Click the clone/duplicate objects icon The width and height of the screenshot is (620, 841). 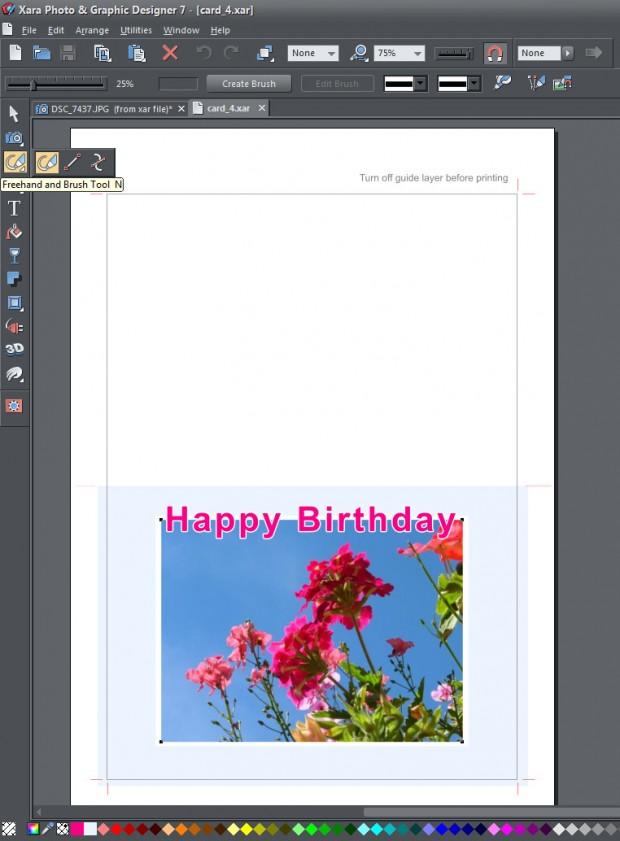[265, 53]
